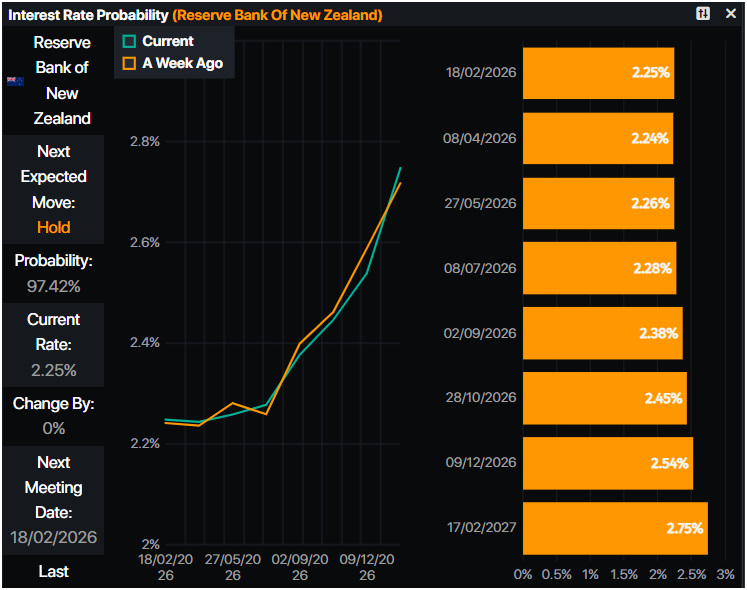The width and height of the screenshot is (747, 590).
Task: Toggle the Current series legend box
Action: 129,41
